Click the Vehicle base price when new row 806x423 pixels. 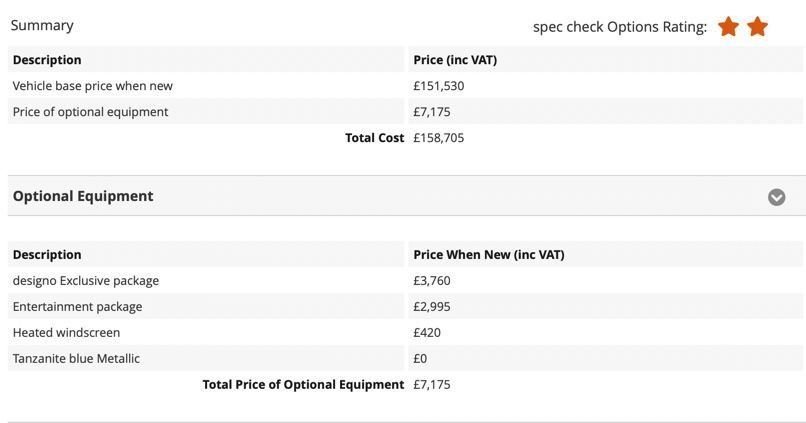(93, 86)
